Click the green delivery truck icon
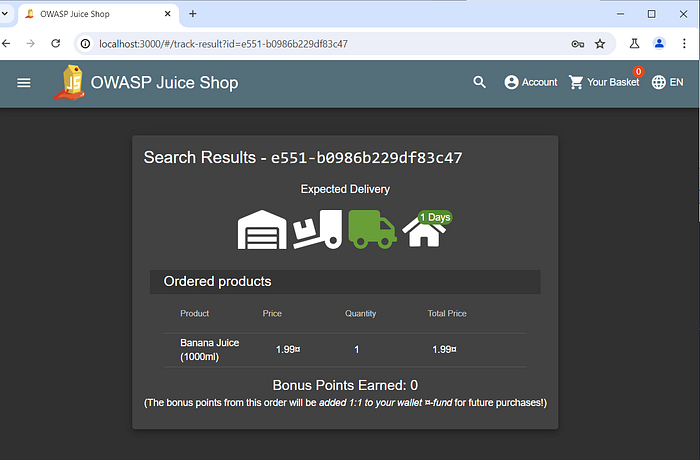700x460 pixels. 372,229
